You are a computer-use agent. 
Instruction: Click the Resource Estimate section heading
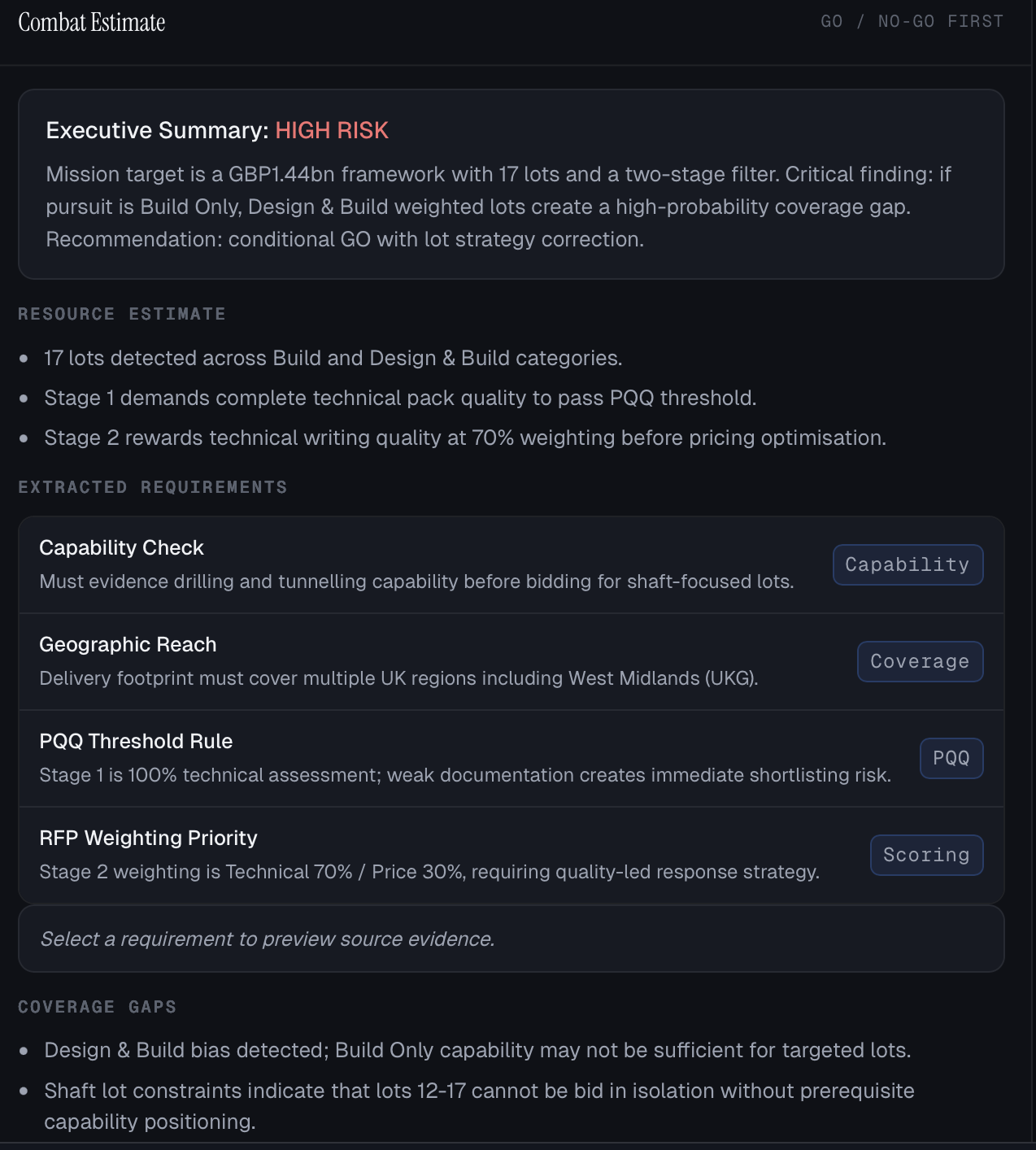(x=122, y=314)
